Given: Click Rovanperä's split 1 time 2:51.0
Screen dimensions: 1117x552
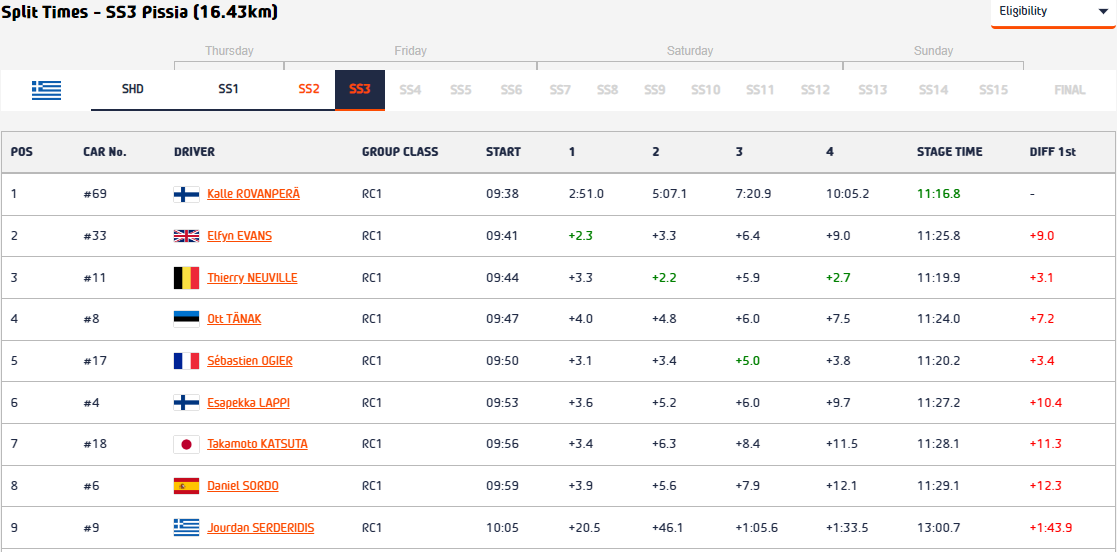Looking at the screenshot, I should tap(586, 194).
